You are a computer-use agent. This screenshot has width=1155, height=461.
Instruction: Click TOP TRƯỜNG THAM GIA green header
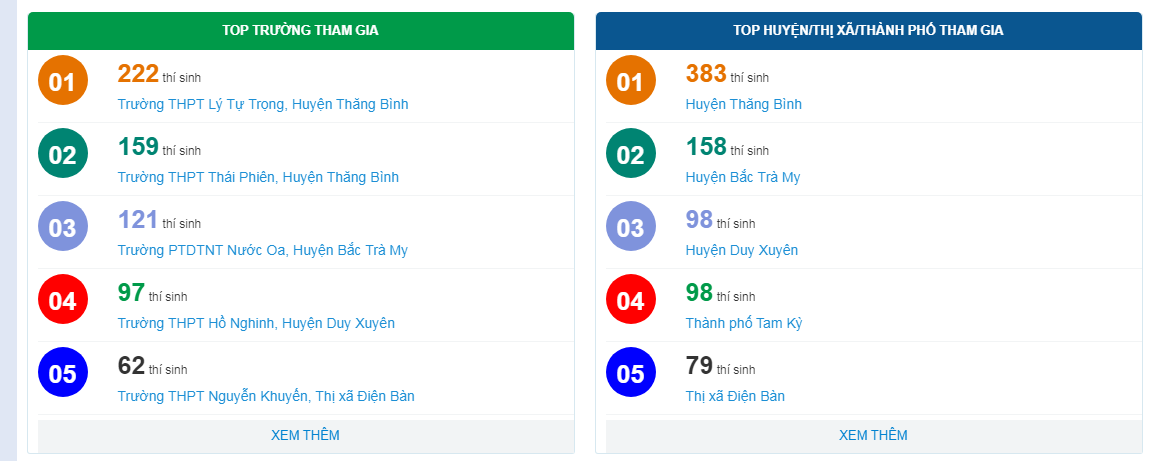(301, 31)
